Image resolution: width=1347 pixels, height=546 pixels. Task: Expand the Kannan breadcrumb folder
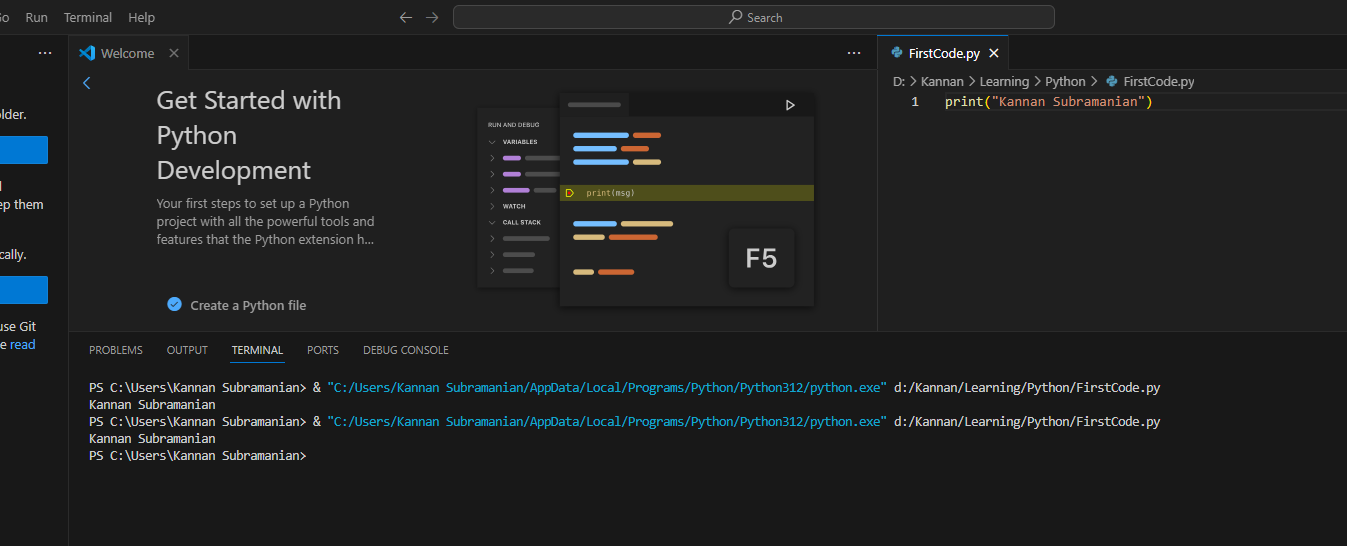[942, 82]
